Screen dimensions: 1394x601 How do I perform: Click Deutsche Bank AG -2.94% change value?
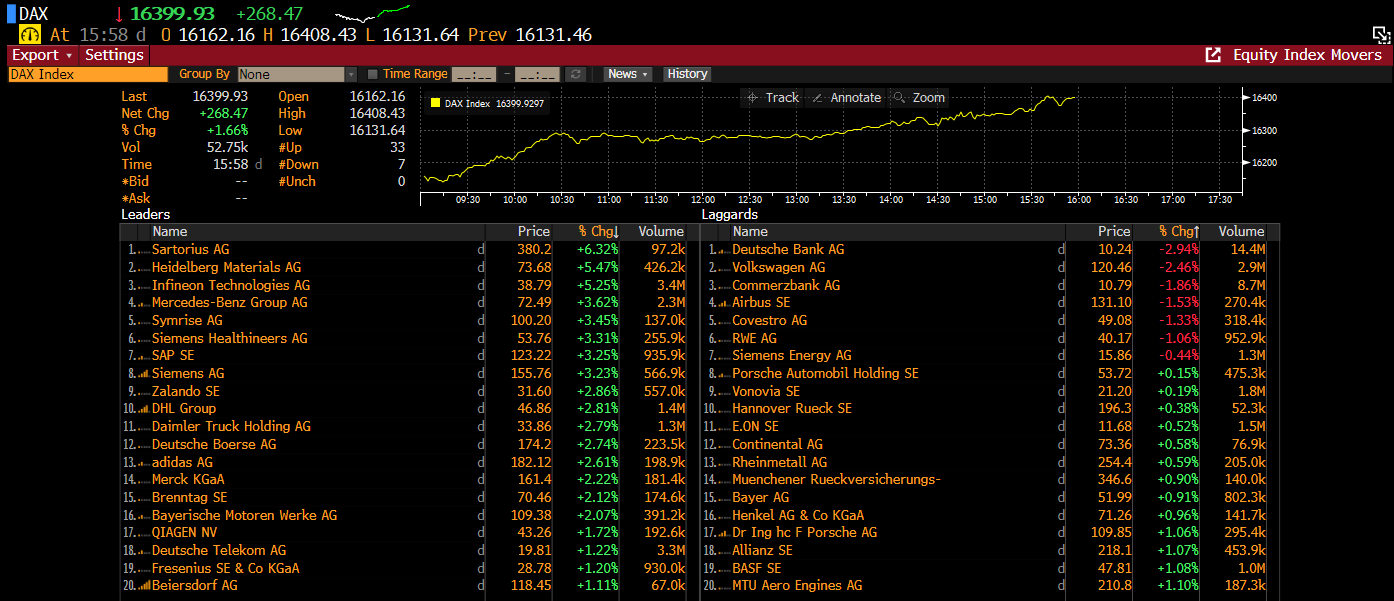coord(1178,249)
